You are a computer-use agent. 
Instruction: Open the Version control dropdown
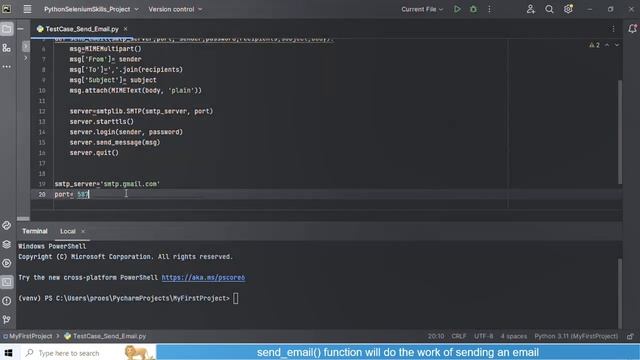point(175,9)
